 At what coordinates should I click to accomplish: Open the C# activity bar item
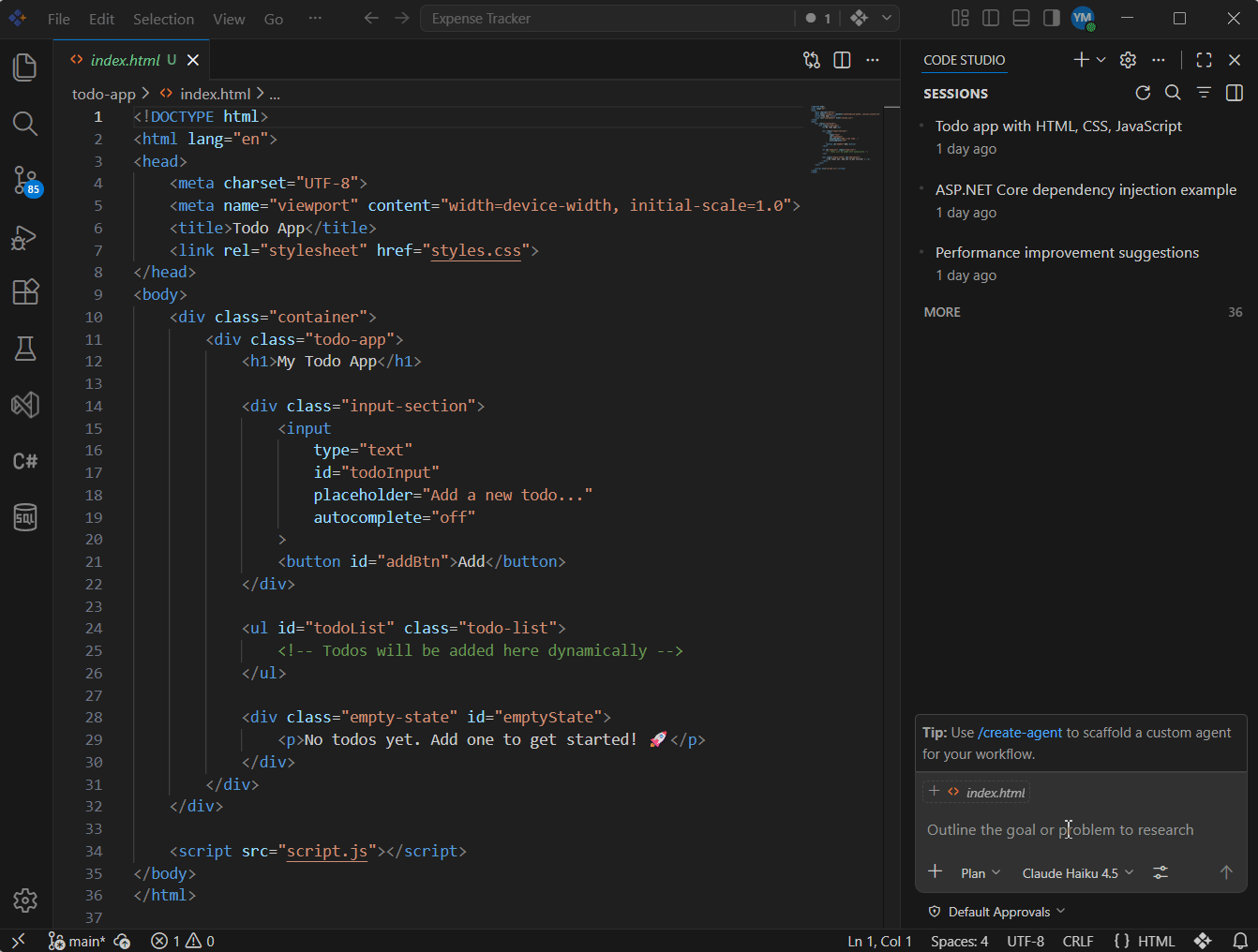pyautogui.click(x=25, y=461)
